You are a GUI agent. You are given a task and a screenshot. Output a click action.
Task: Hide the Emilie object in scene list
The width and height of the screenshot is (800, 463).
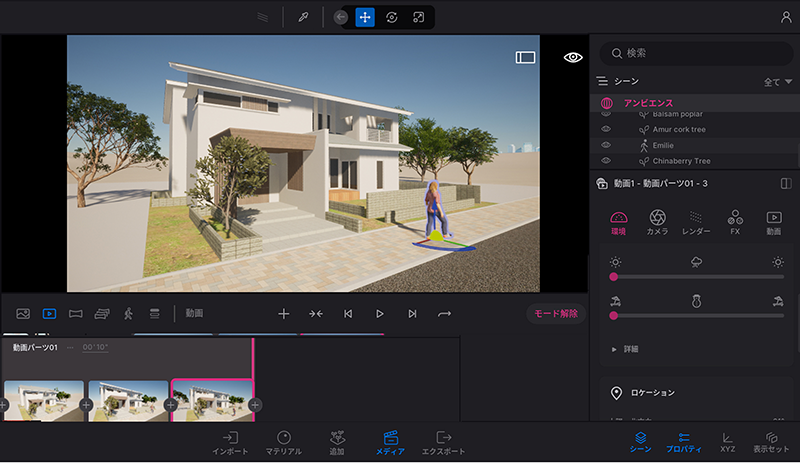pyautogui.click(x=606, y=145)
